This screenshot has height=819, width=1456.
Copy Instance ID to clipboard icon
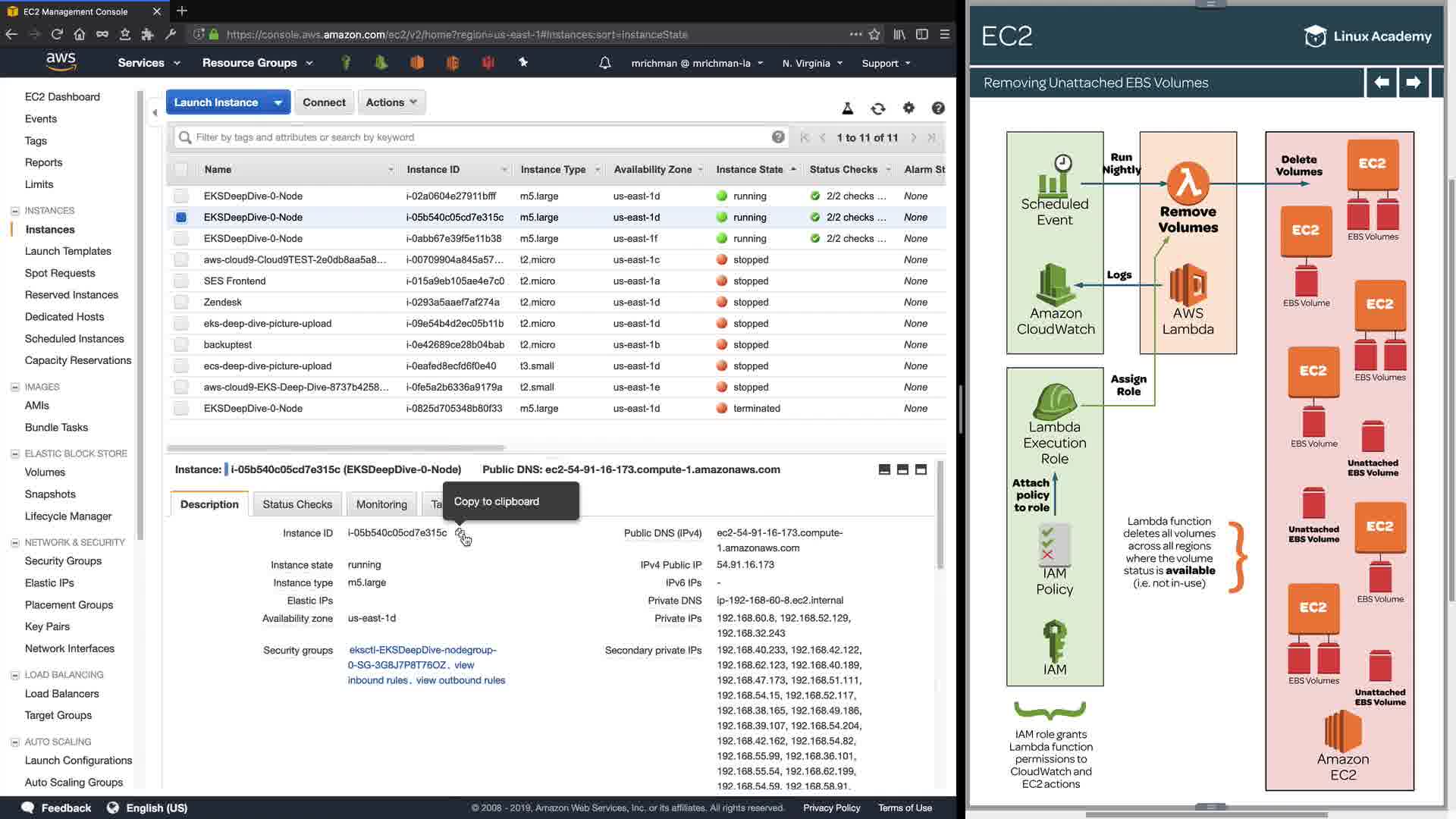pos(460,534)
